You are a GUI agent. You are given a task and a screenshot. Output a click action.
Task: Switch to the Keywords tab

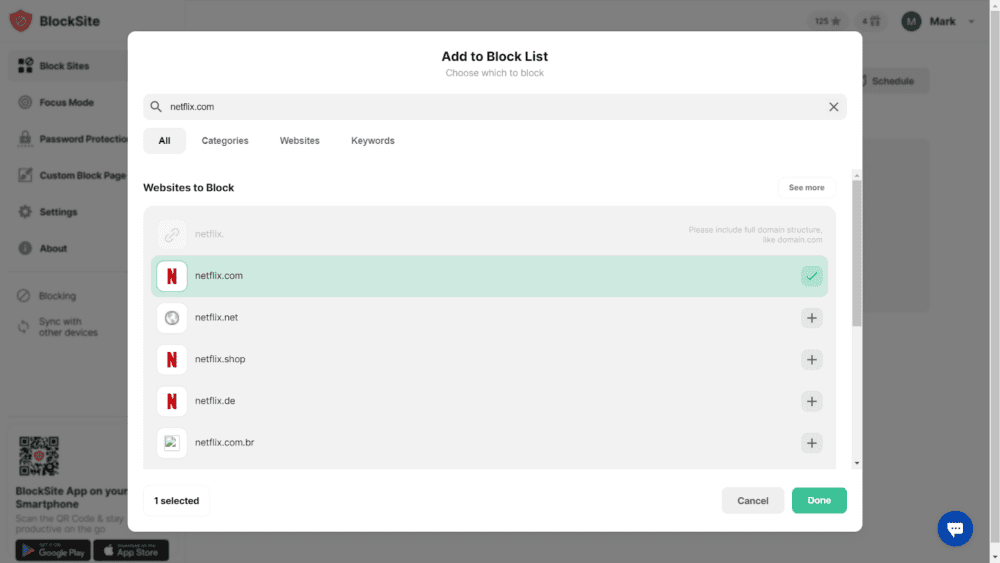(372, 141)
